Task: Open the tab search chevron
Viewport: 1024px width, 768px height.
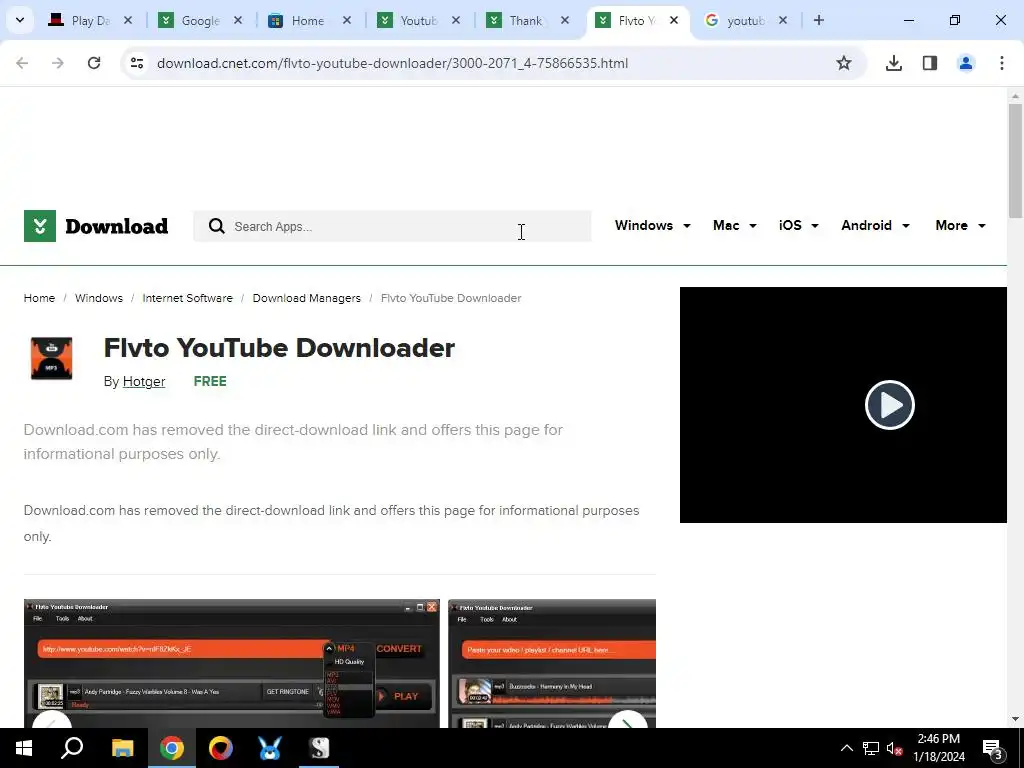Action: (20, 20)
